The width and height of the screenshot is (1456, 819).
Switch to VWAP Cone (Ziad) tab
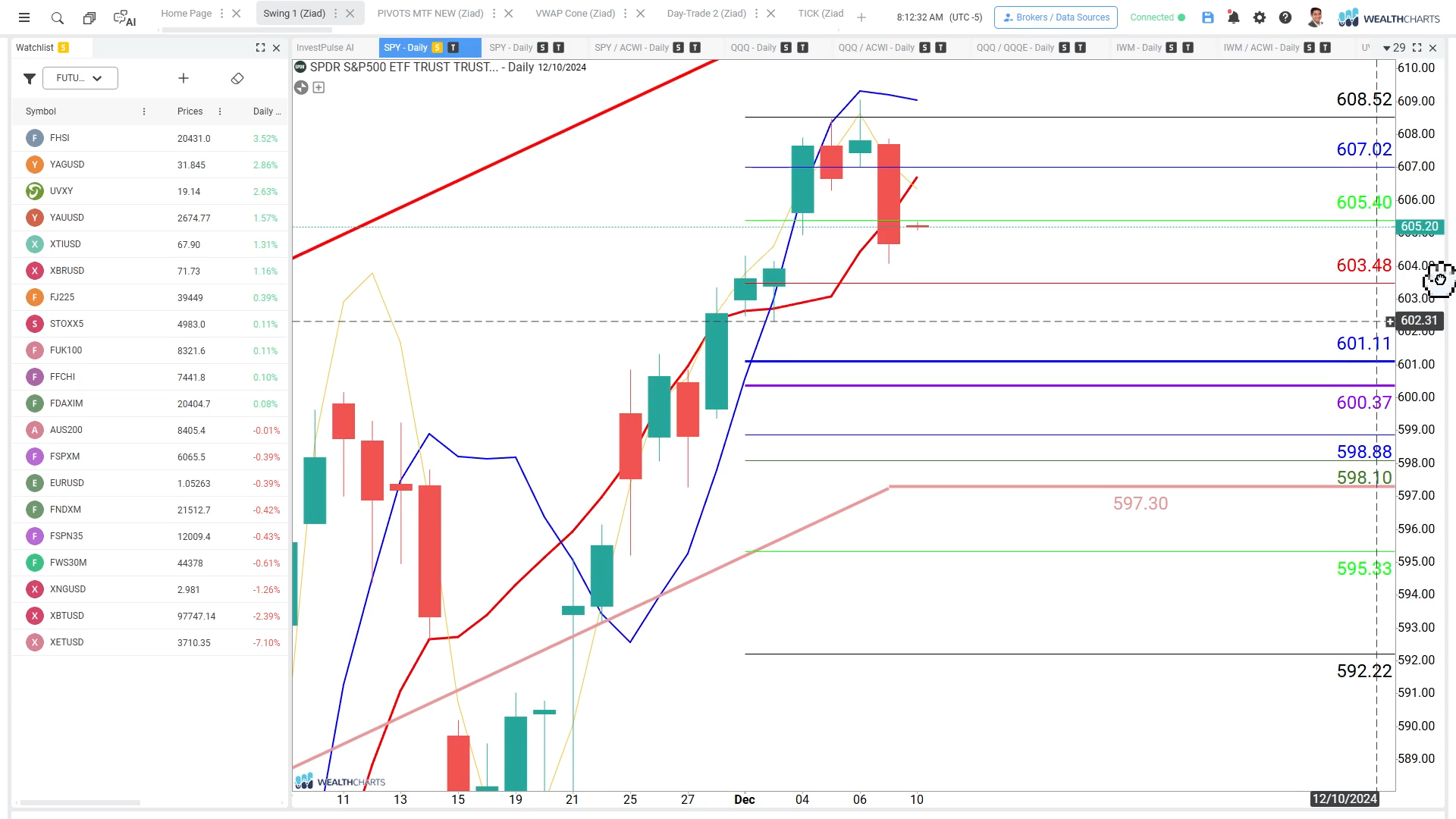point(575,14)
